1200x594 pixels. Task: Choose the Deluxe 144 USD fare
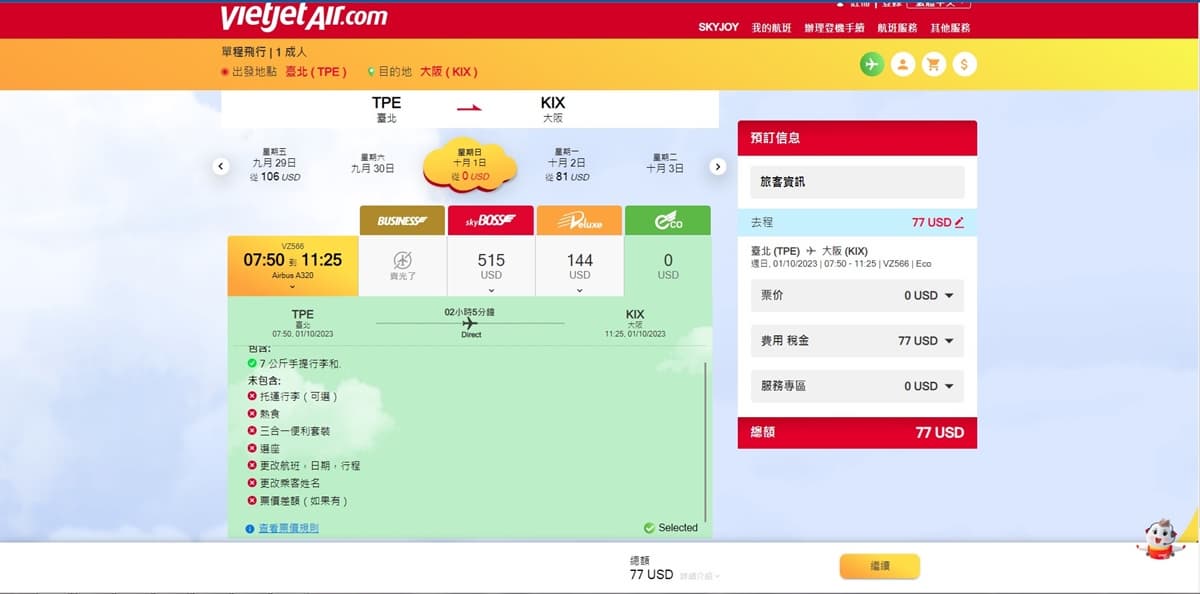coord(579,266)
